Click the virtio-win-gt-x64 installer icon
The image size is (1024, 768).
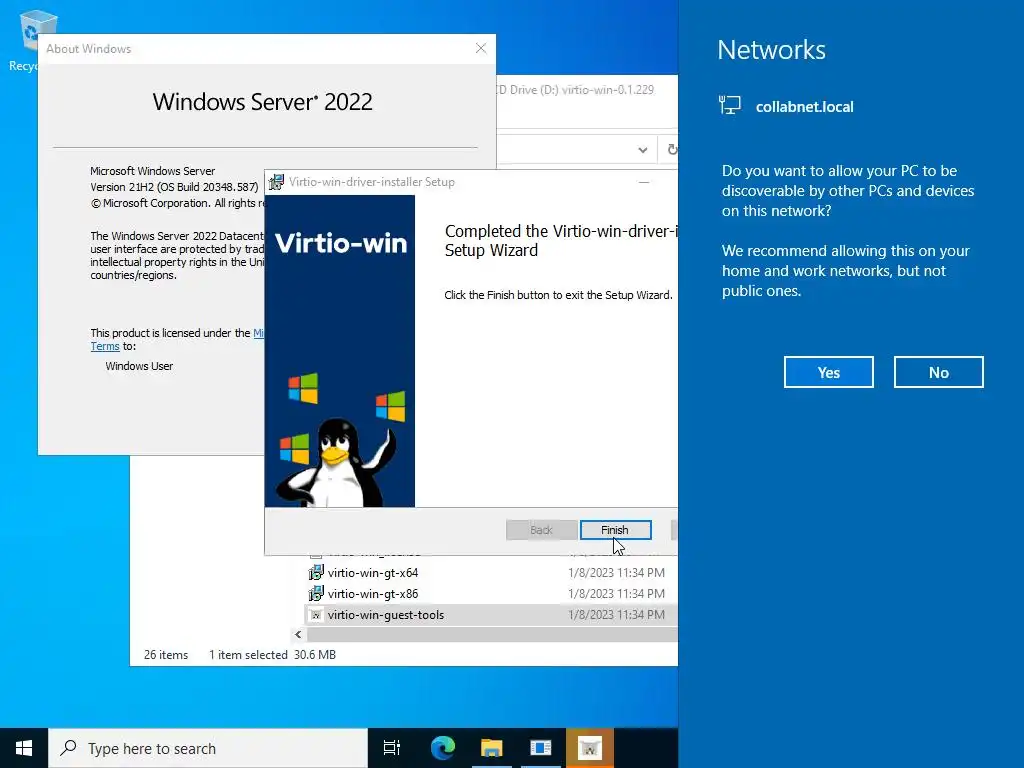point(316,573)
